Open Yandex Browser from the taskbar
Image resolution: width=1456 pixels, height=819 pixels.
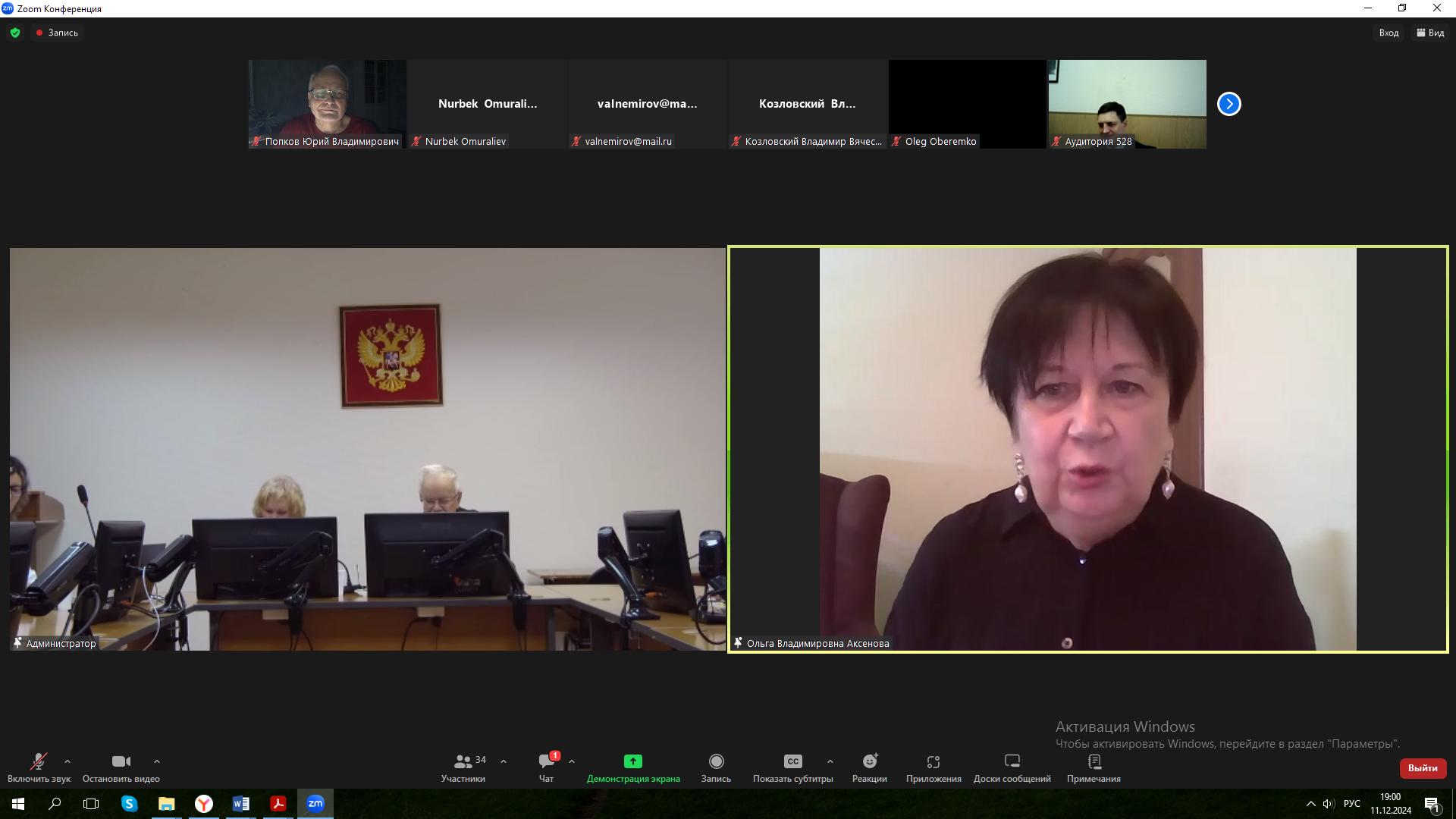click(204, 804)
